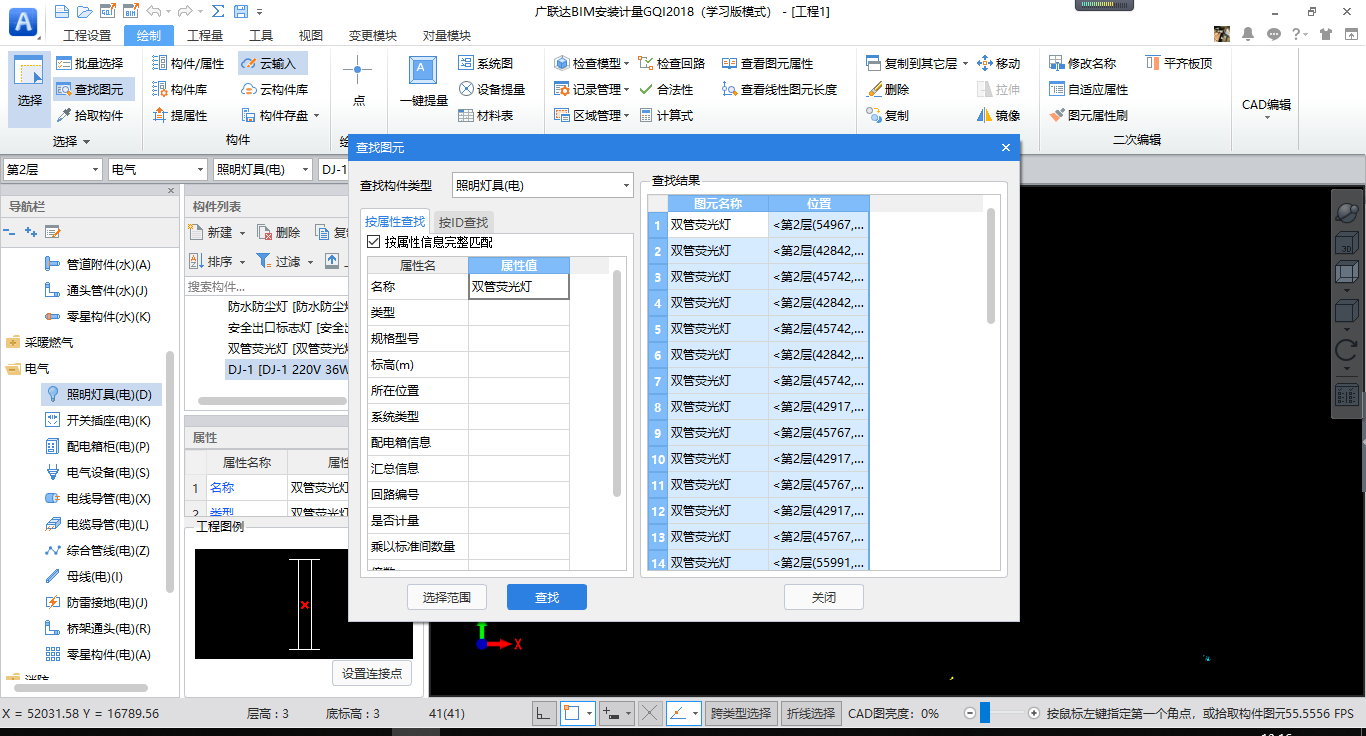Viewport: 1366px width, 736px height.
Task: Click the CAD brightness slider handle
Action: (x=985, y=713)
